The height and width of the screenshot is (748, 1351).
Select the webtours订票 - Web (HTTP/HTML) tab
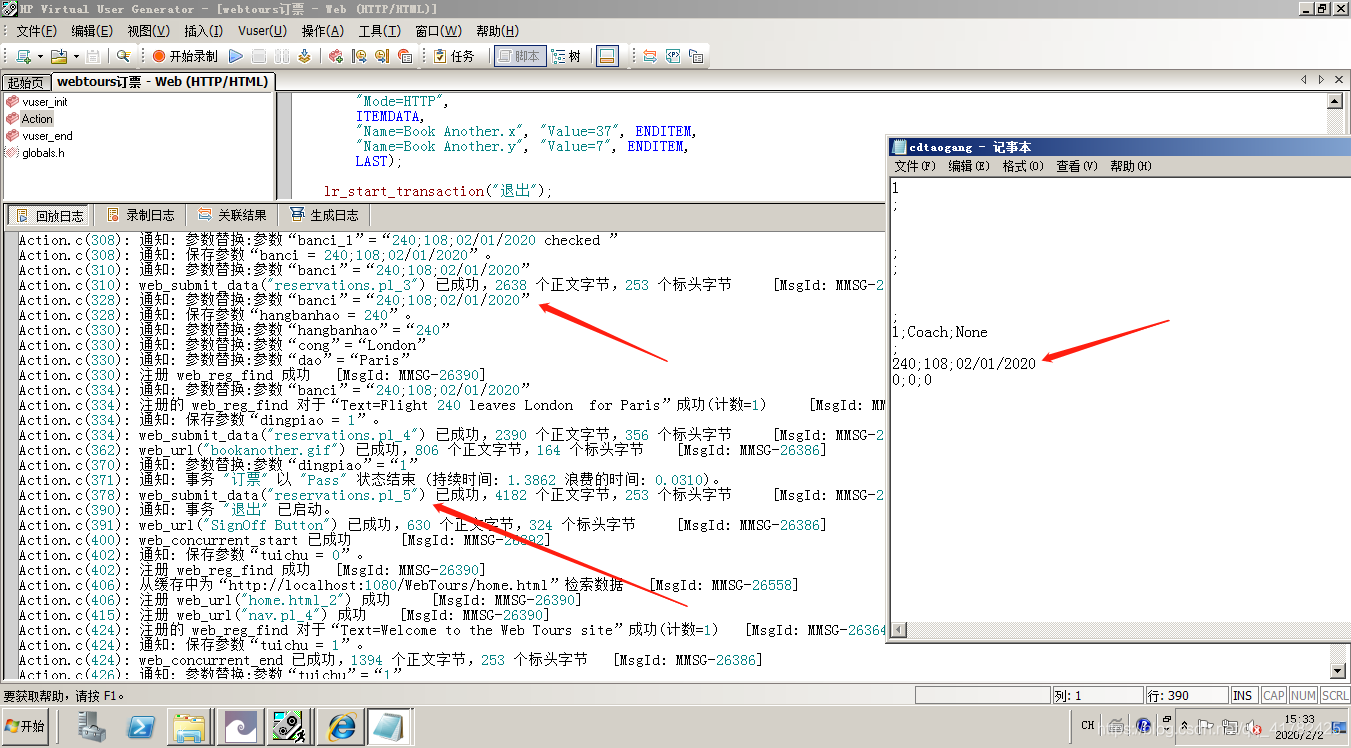pyautogui.click(x=162, y=81)
